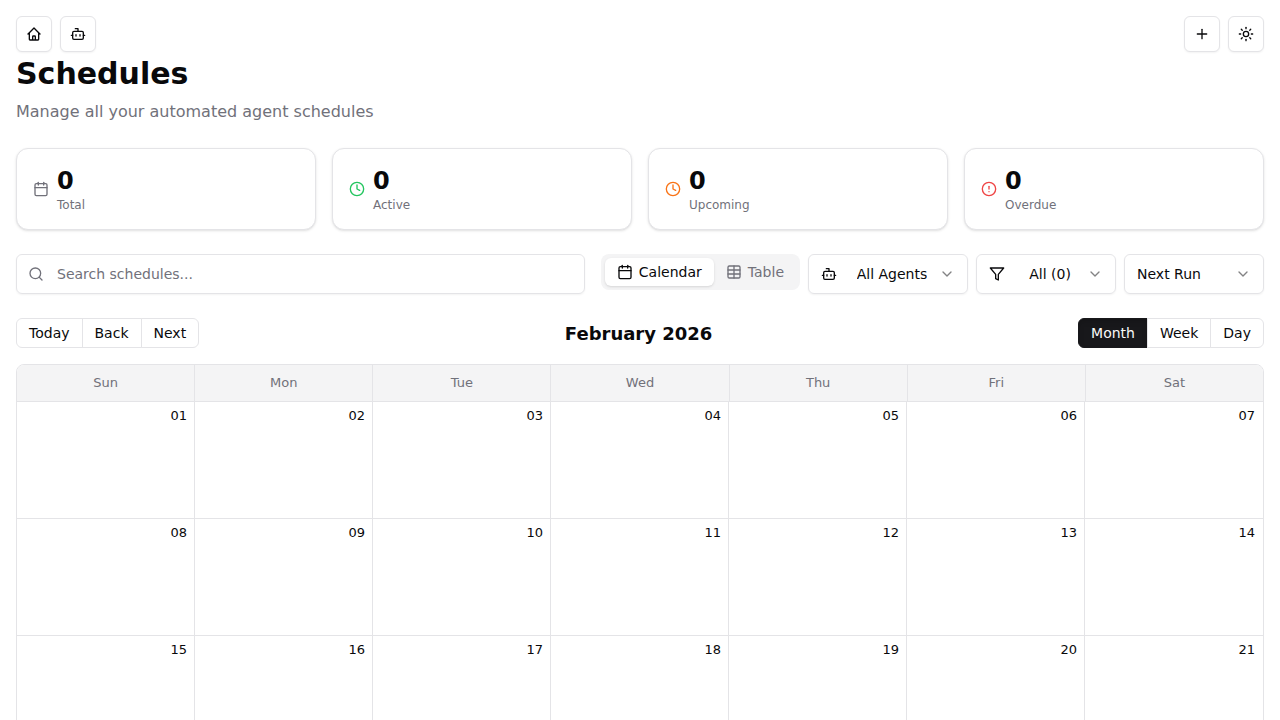Open date 05 in the calendar
The height and width of the screenshot is (720, 1280).
pyautogui.click(x=890, y=415)
